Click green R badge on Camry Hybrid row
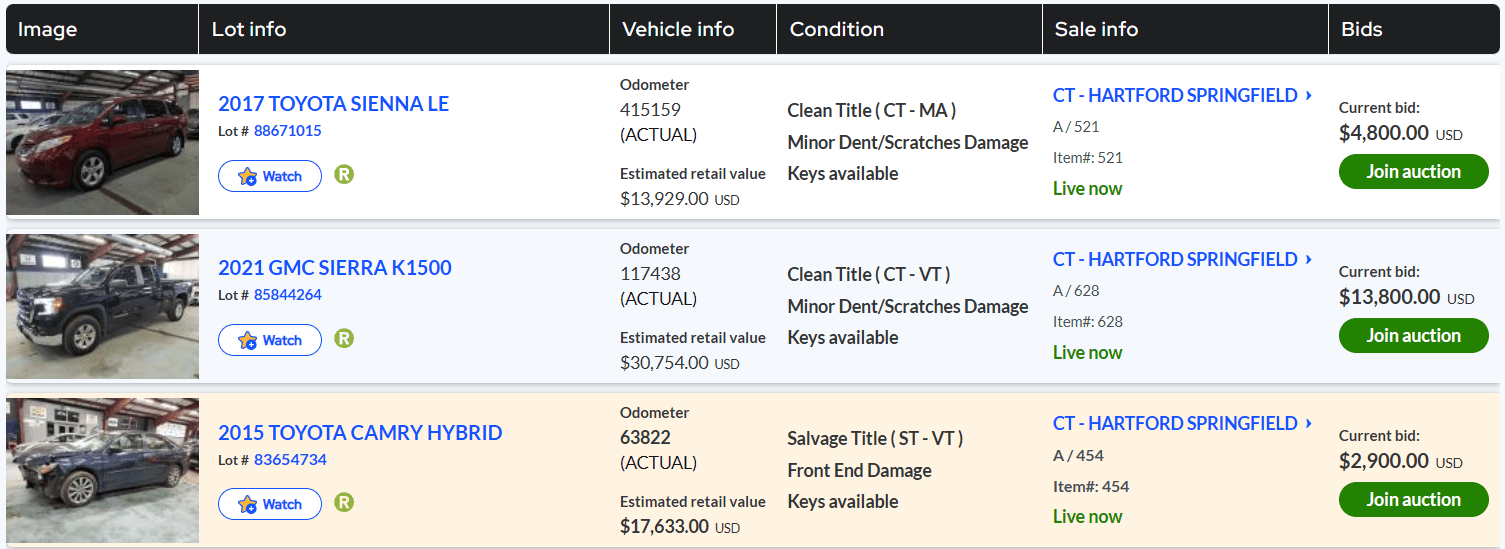Viewport: 1505px width, 549px height. point(344,503)
